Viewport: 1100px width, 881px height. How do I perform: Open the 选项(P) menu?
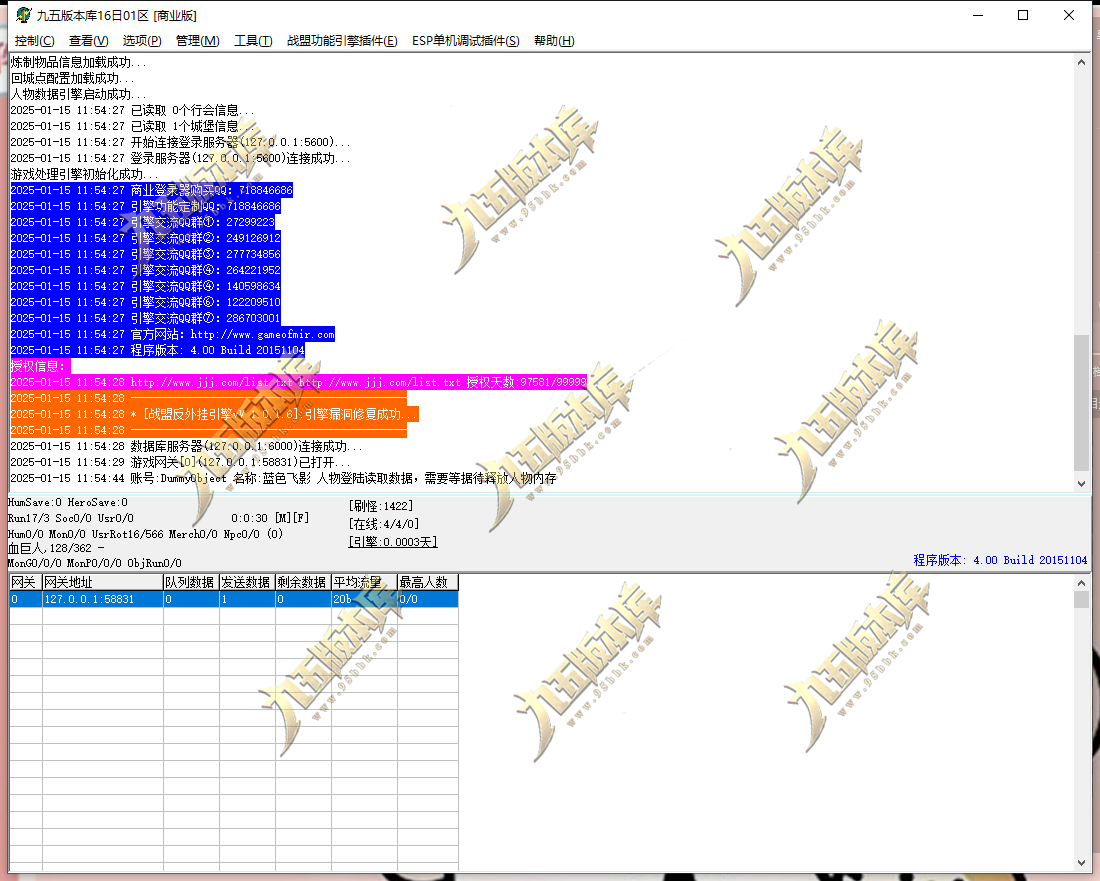tap(142, 41)
